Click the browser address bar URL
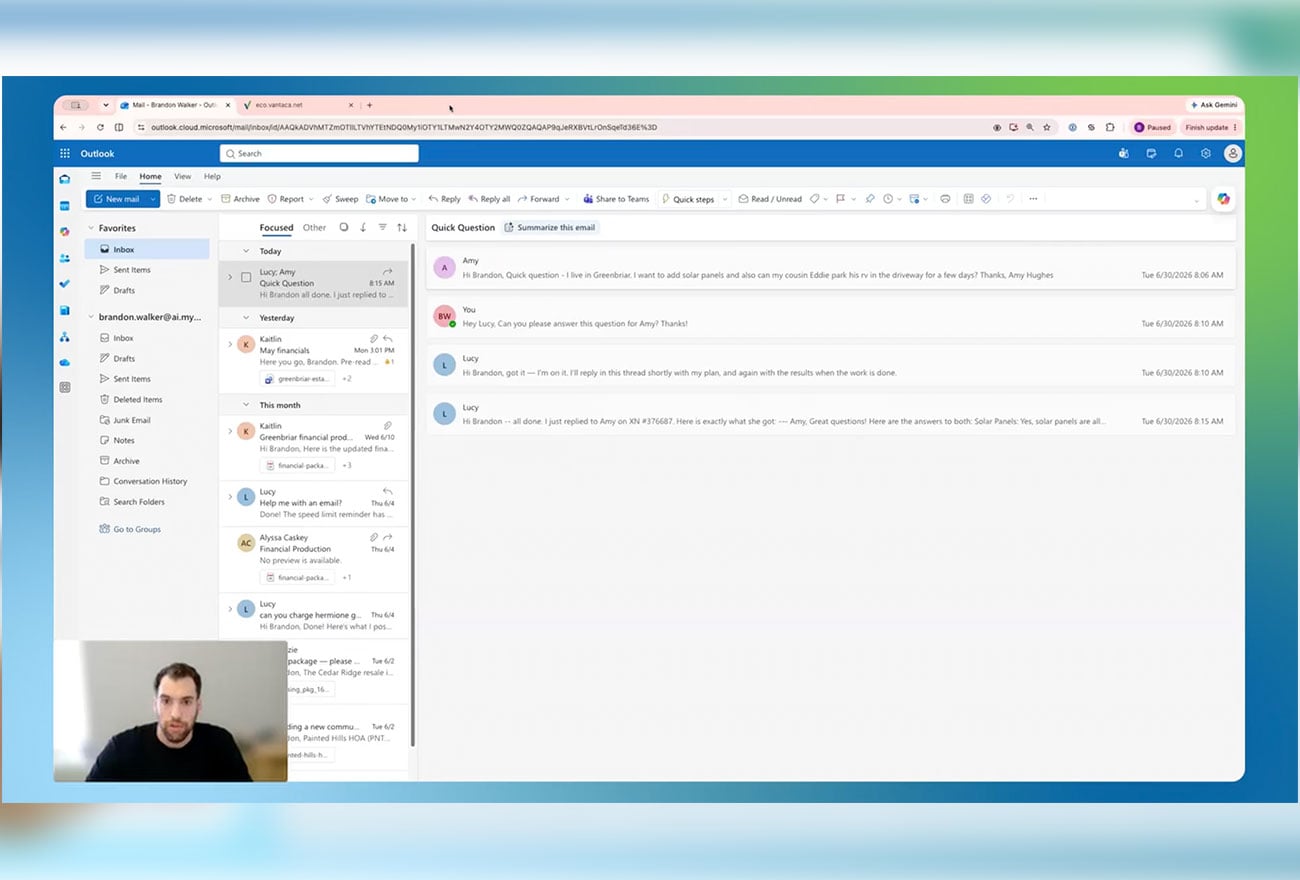This screenshot has height=880, width=1300. point(404,127)
